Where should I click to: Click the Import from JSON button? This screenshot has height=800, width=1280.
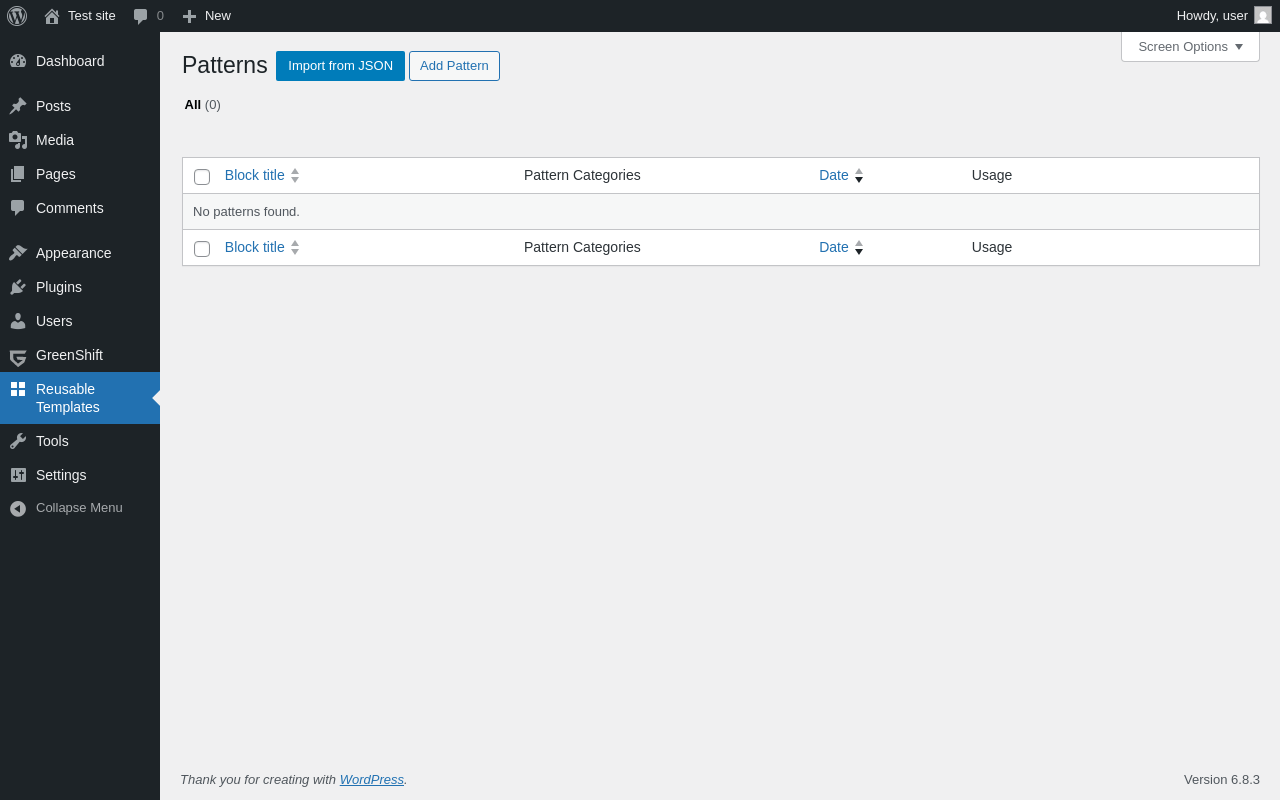[x=340, y=66]
